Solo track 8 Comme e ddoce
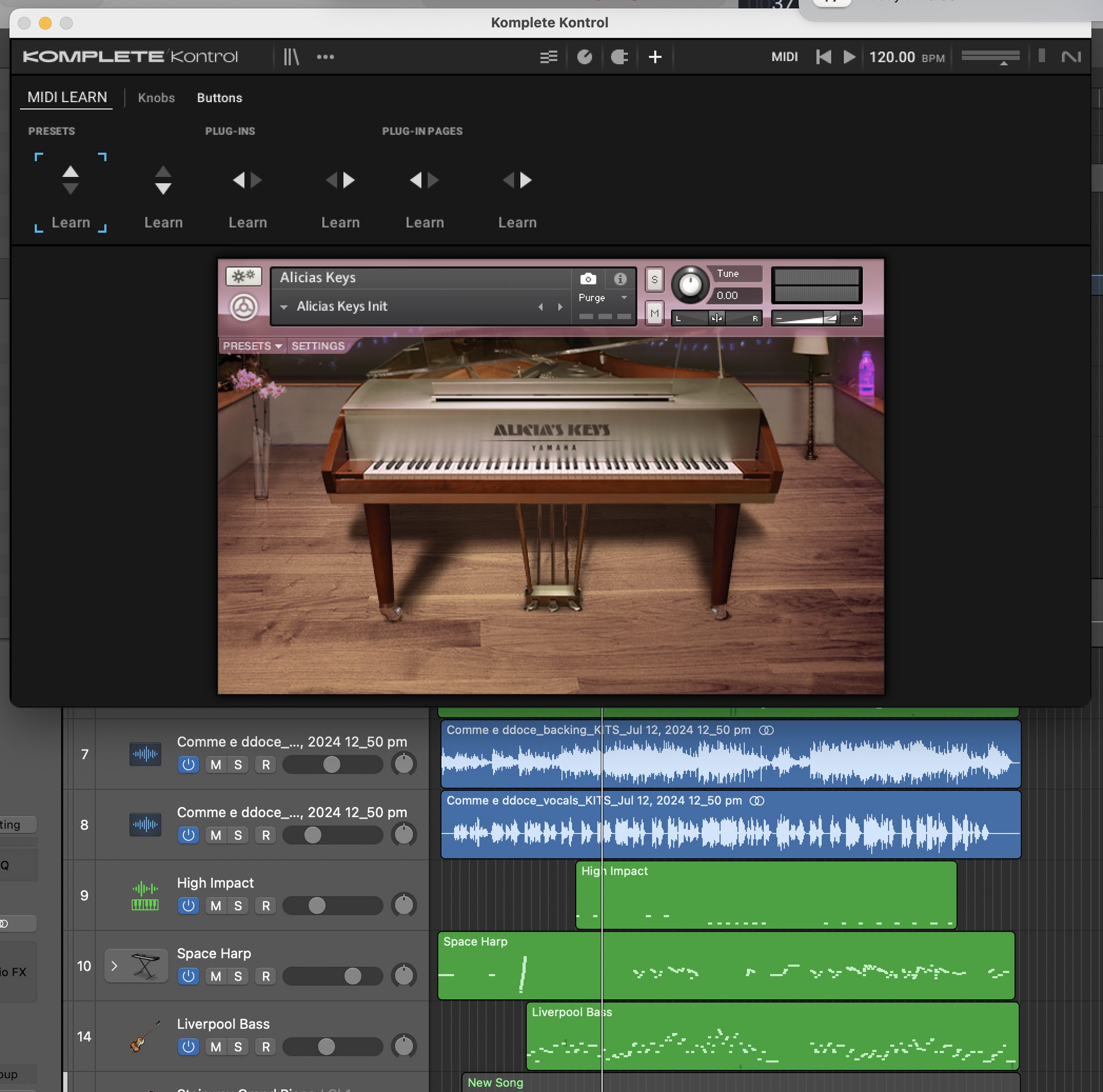 (x=238, y=835)
